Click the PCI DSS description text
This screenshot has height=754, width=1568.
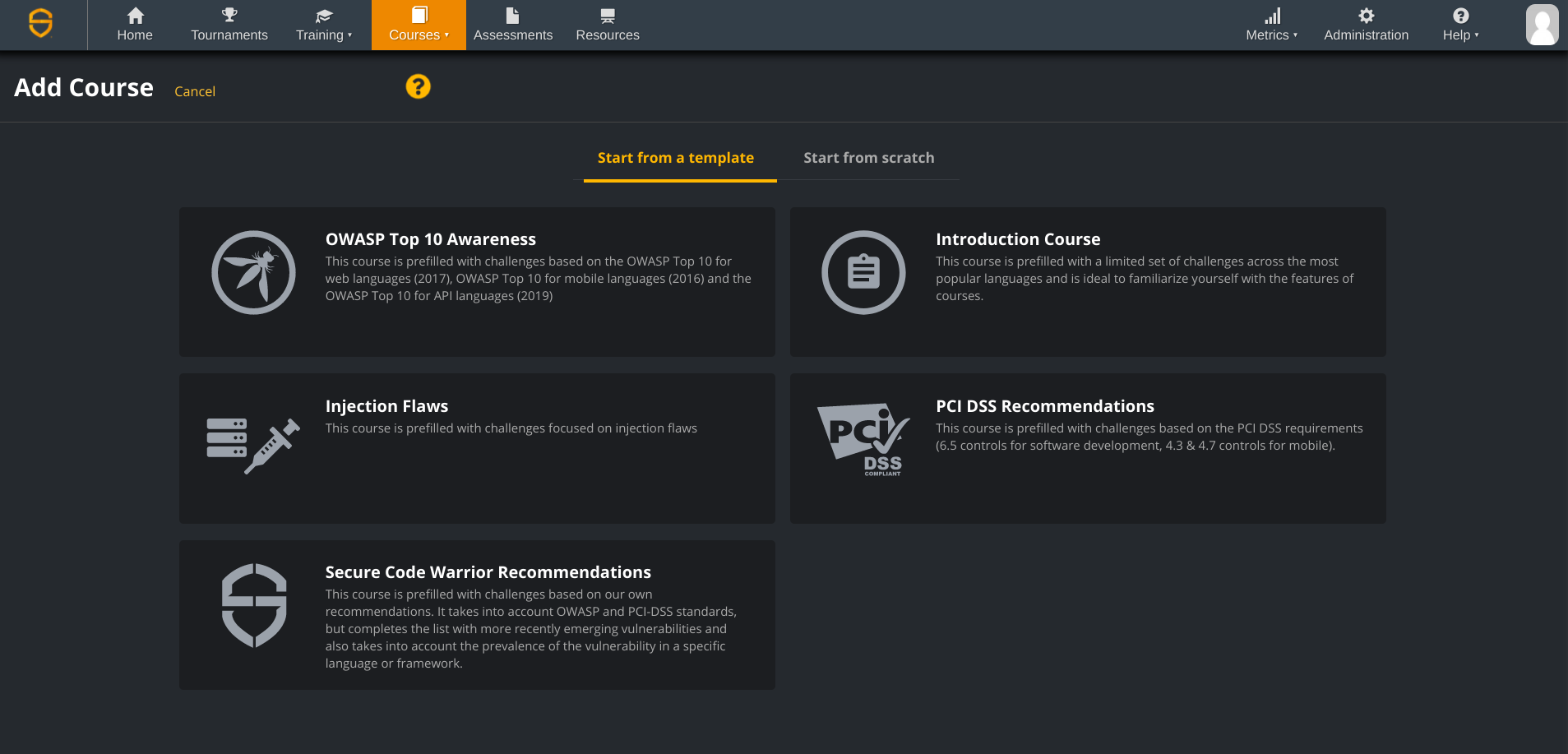[x=1149, y=437]
